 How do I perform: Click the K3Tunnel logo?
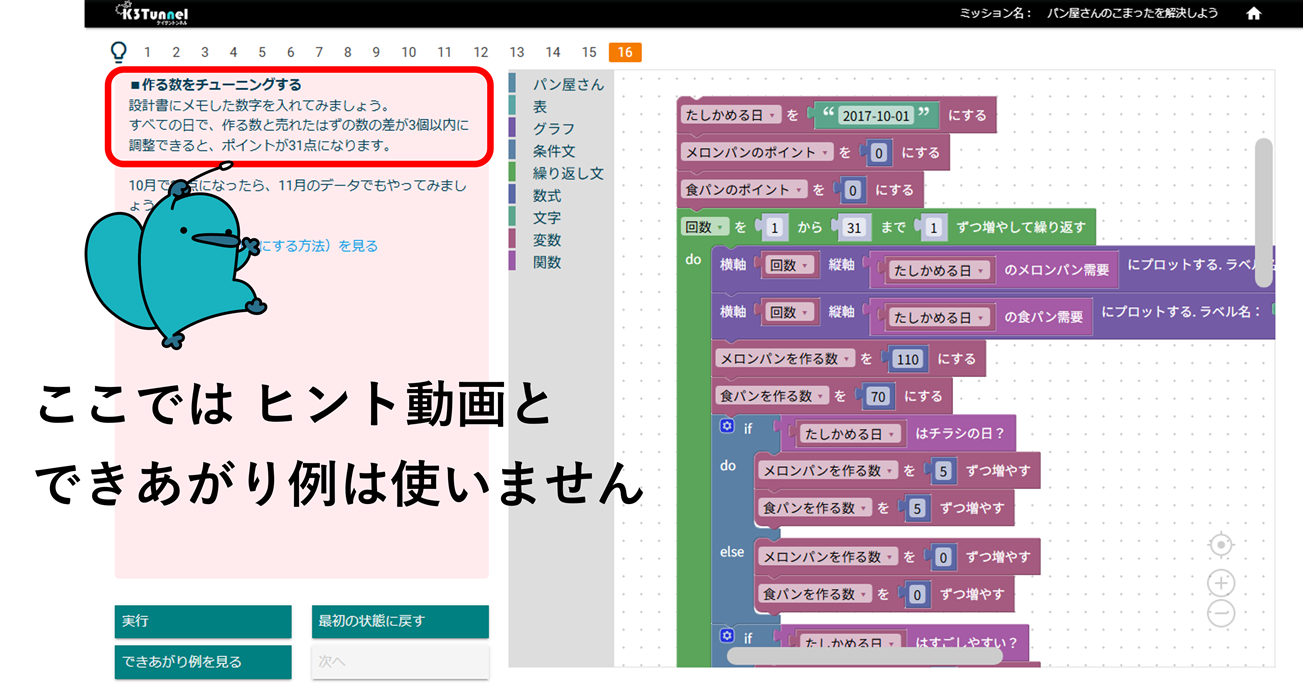[152, 14]
